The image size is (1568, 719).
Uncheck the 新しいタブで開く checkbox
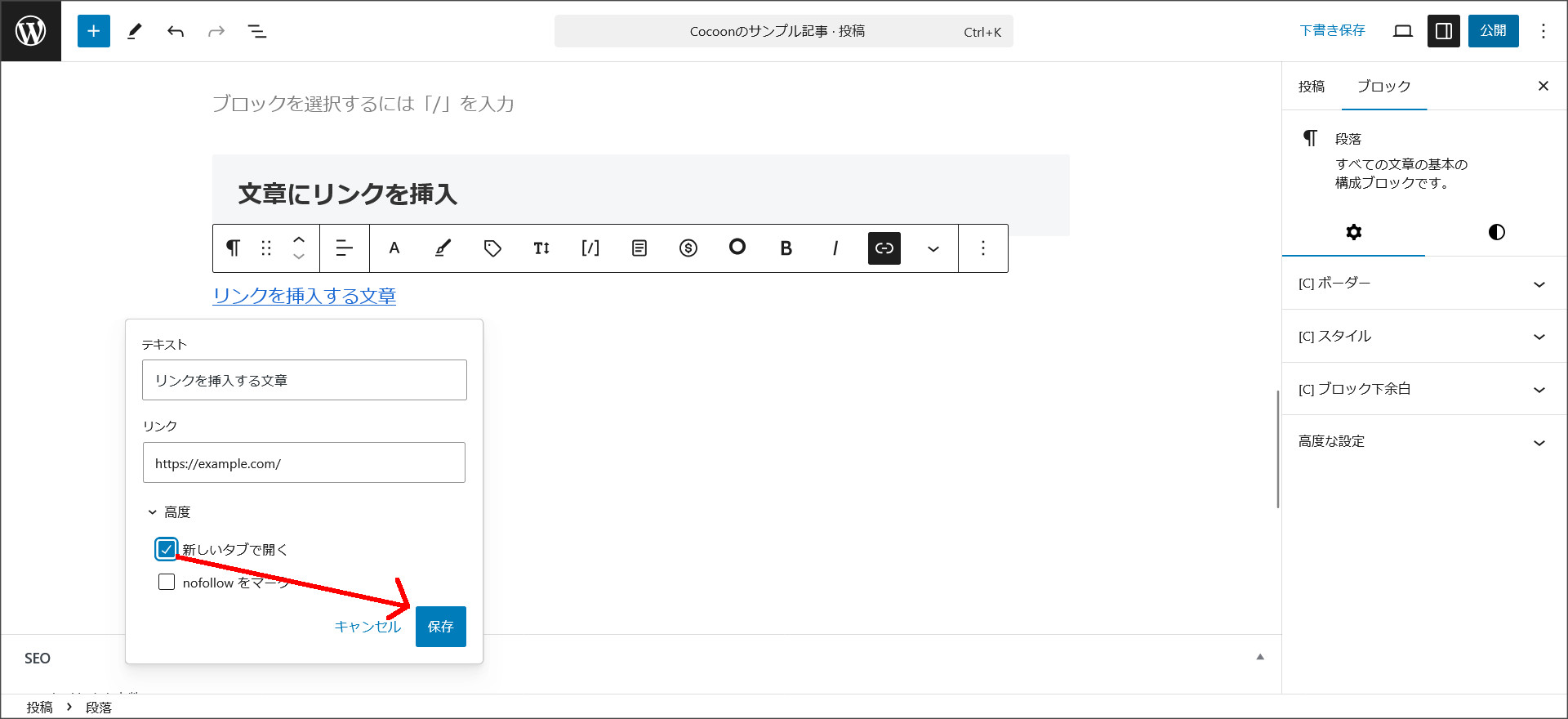coord(167,549)
